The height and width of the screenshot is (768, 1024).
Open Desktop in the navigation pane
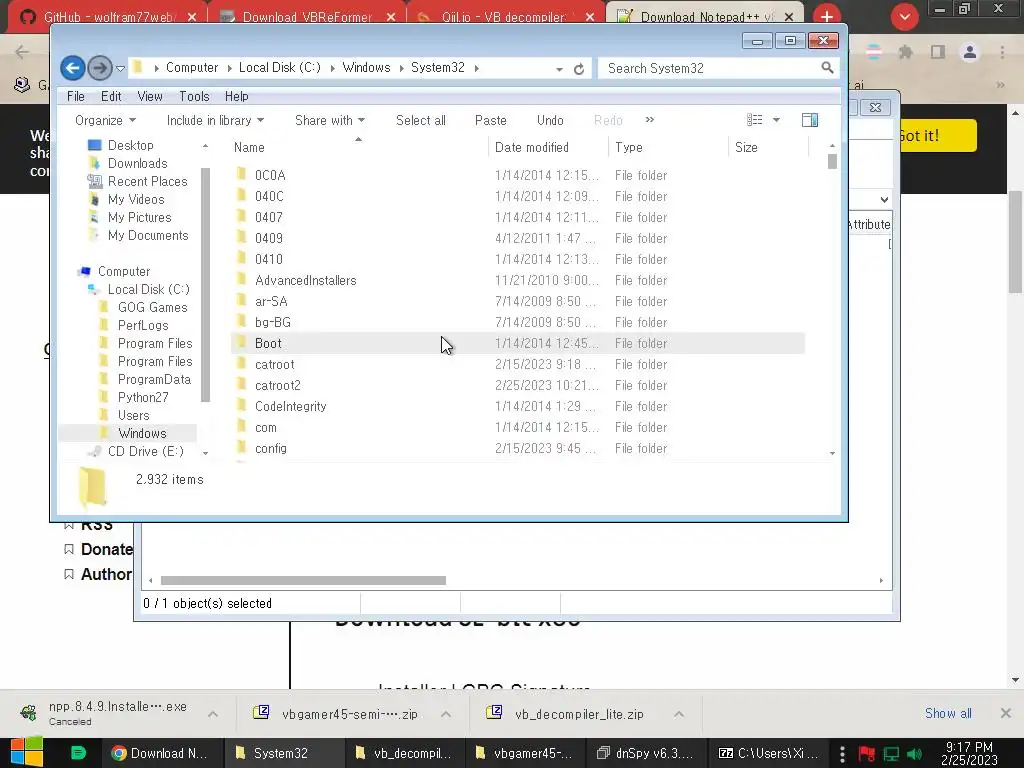click(130, 145)
